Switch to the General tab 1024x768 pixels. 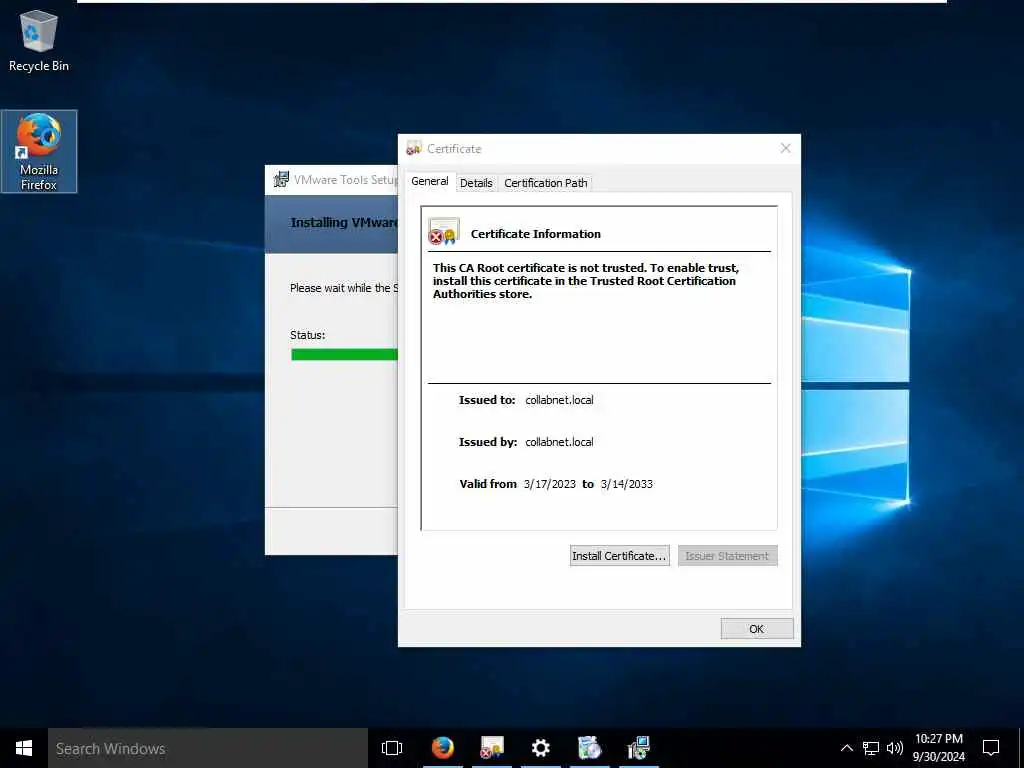tap(430, 182)
